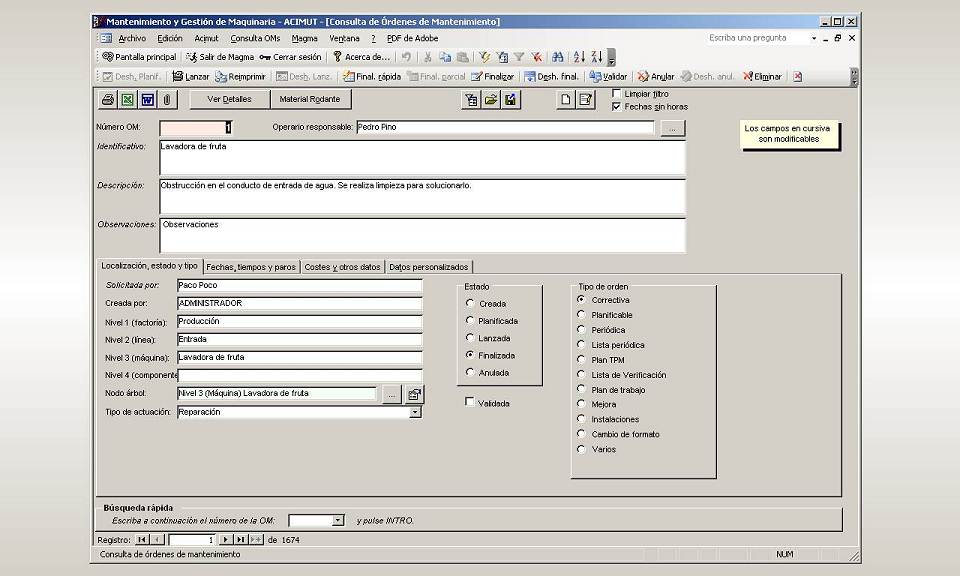Open the paperclip attachments button
Screen dimensions: 960x576
(x=167, y=99)
